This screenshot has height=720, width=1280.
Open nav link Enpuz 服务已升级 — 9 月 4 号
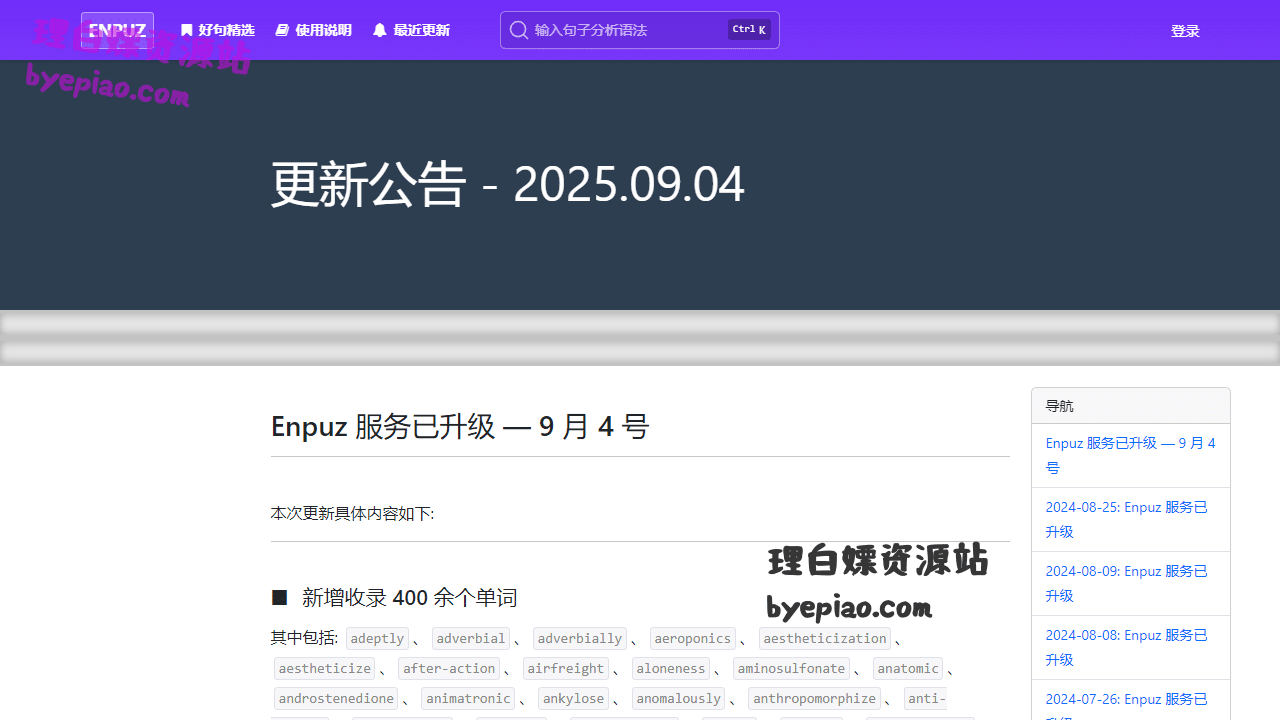[x=1131, y=455]
